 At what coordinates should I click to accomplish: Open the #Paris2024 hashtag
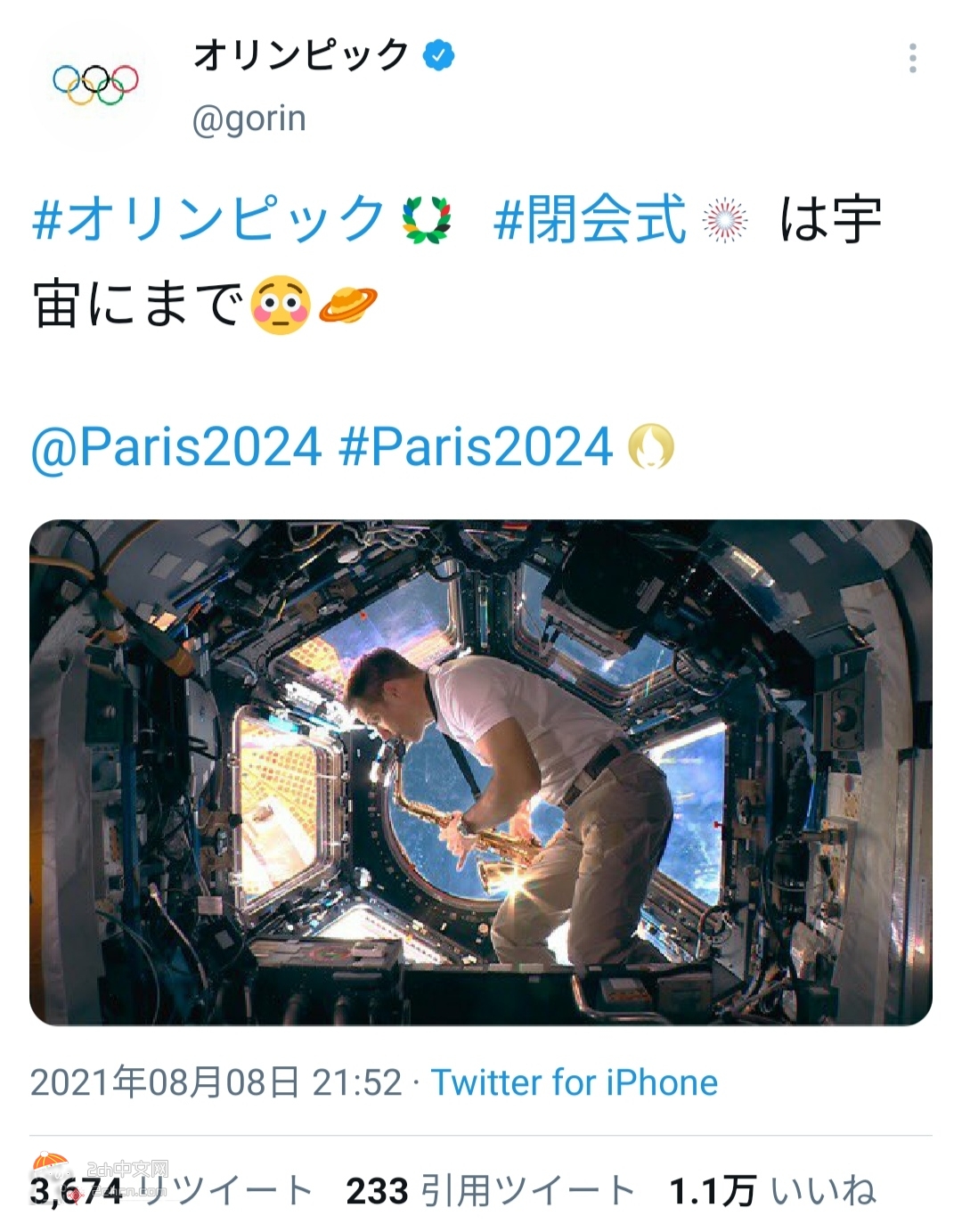pyautogui.click(x=476, y=446)
